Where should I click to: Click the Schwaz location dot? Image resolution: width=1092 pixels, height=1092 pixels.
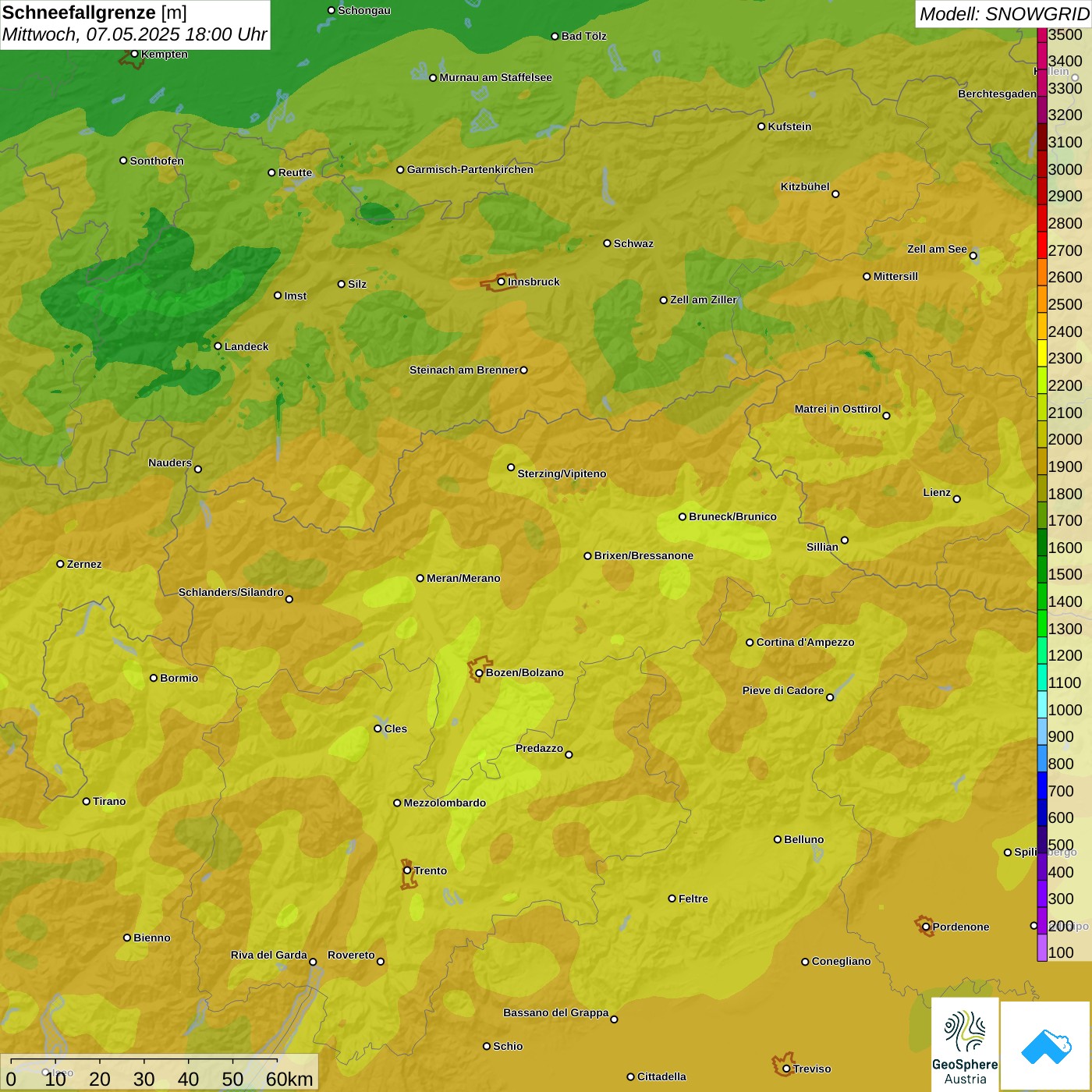tap(607, 243)
